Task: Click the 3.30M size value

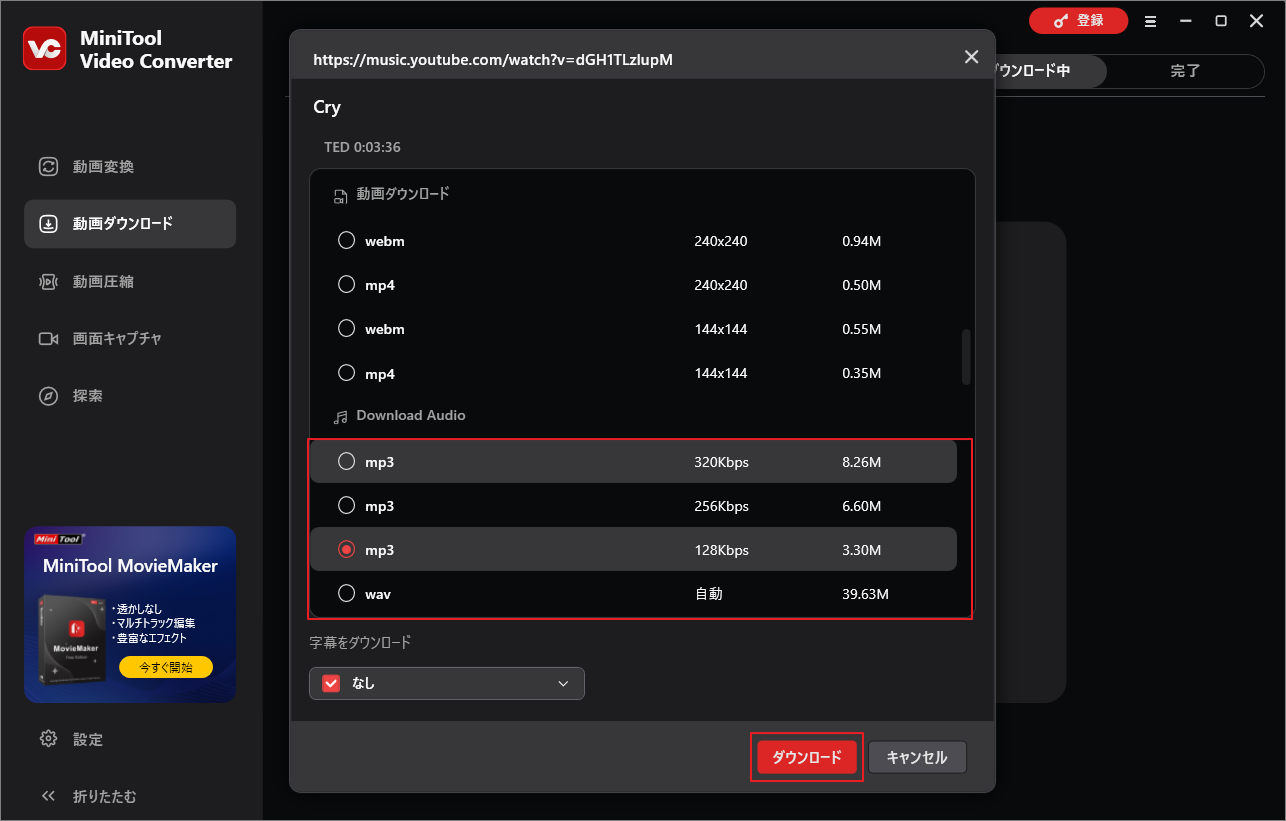Action: 862,550
